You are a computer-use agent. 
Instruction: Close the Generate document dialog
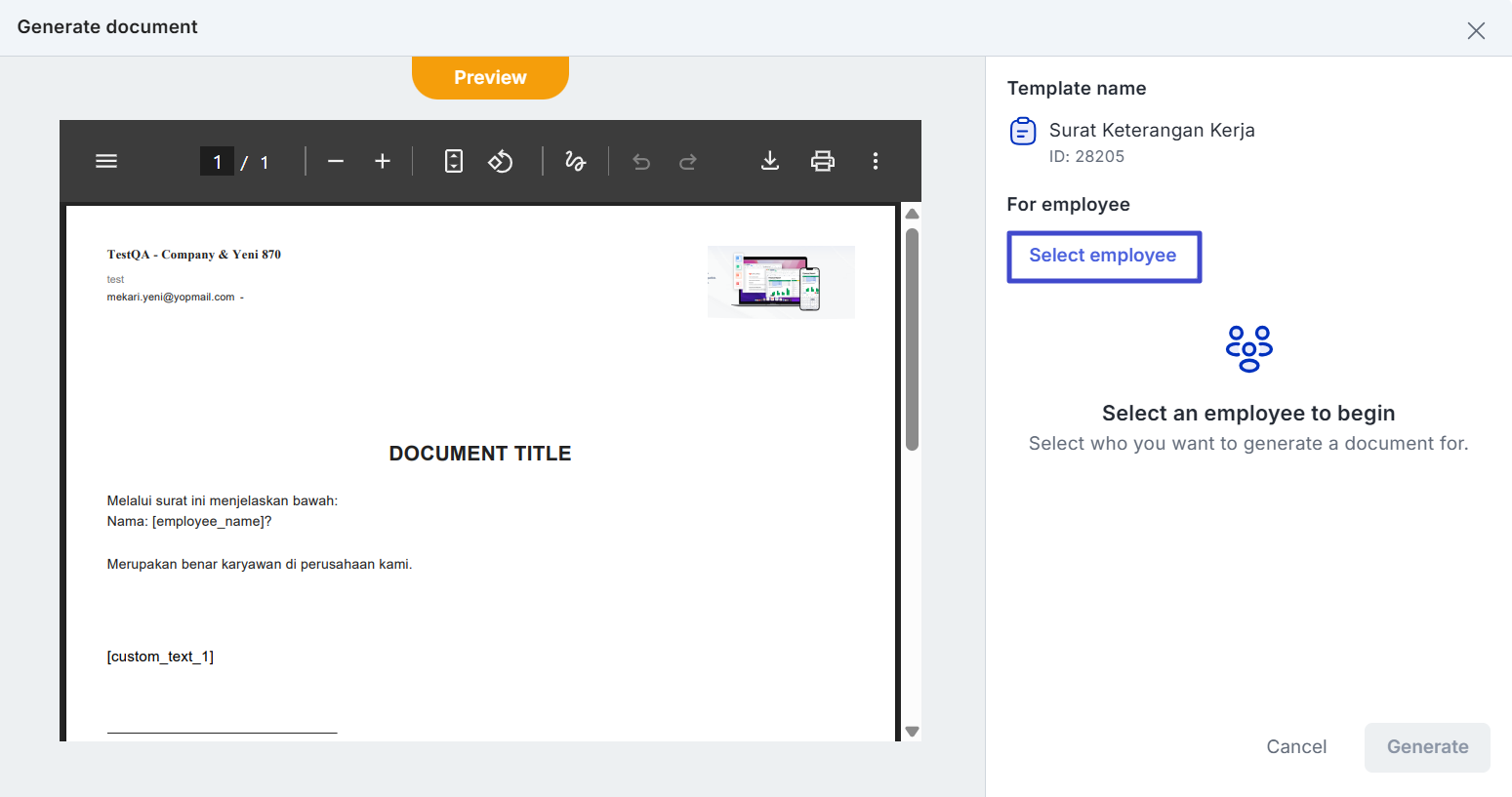1476,30
